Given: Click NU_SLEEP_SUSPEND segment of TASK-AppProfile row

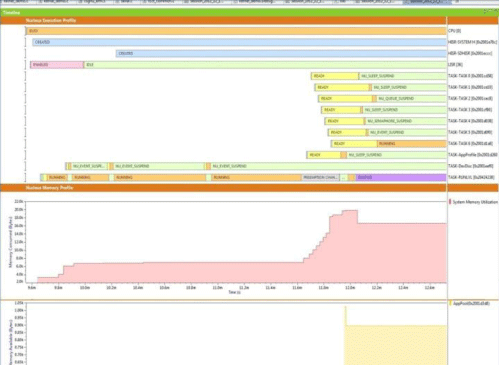Looking at the screenshot, I should tap(396, 155).
